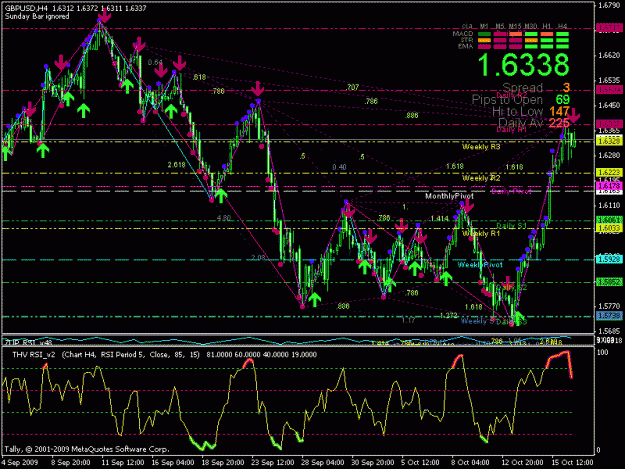Click the .707 Fibonacci ratio label

tap(352, 87)
